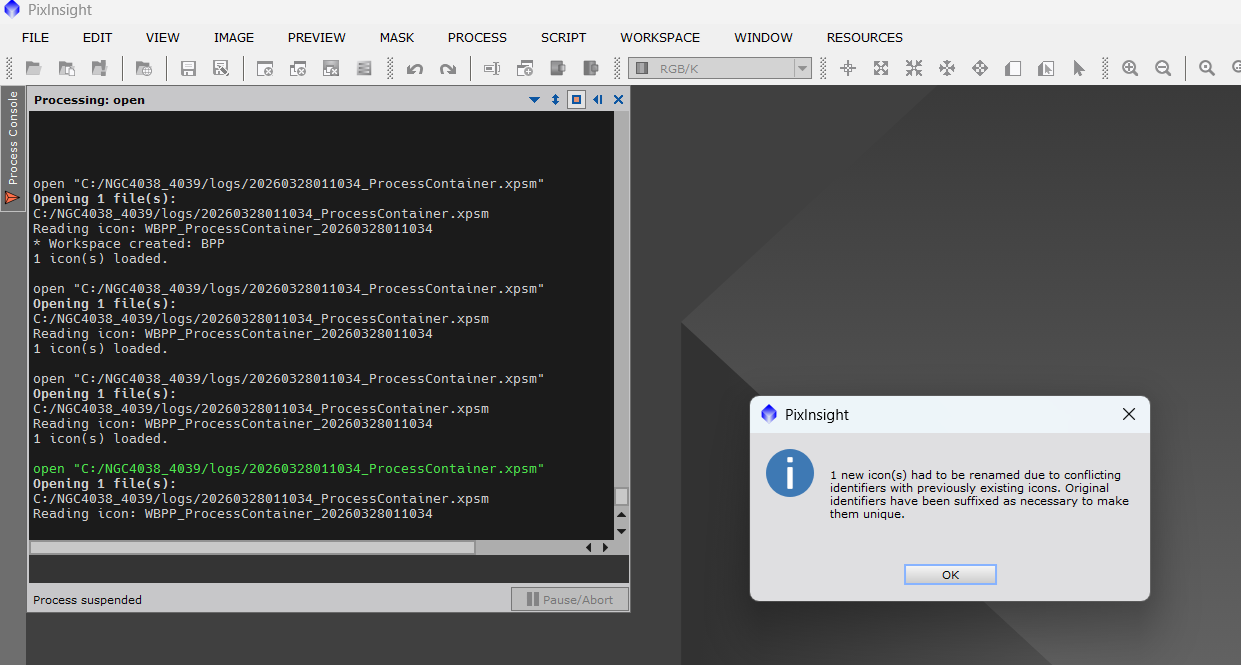Viewport: 1241px width, 665px height.
Task: Click the Zoom In magnifier icon
Action: 1130,69
